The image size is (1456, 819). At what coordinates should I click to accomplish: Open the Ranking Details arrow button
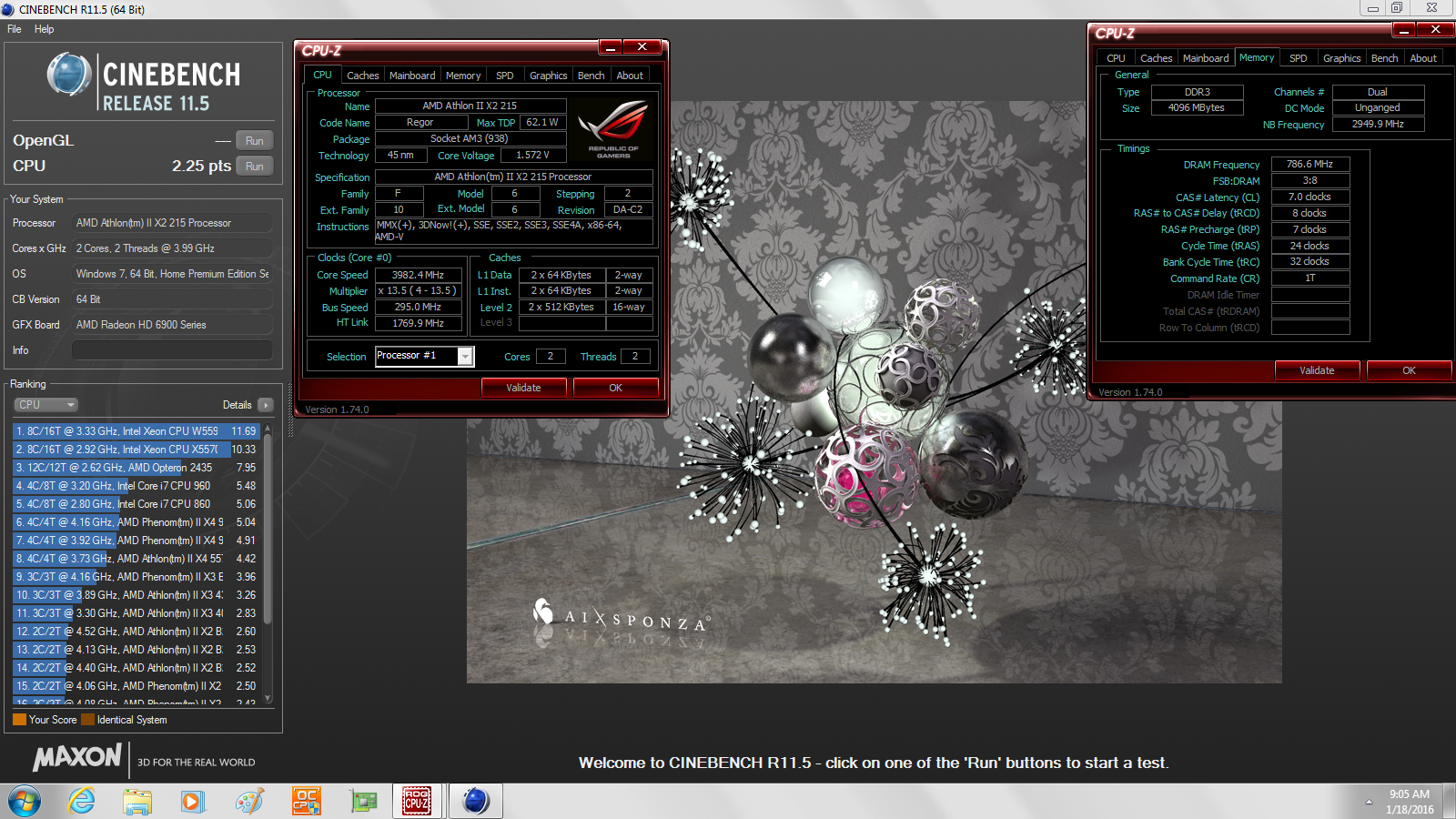click(266, 405)
